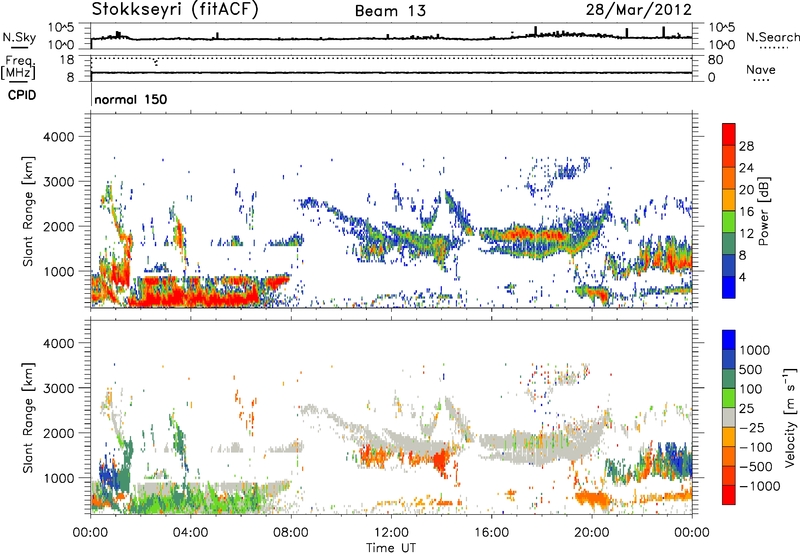This screenshot has width=800, height=554.
Task: Click the 18 MHz frequency tick label
Action: (67, 60)
